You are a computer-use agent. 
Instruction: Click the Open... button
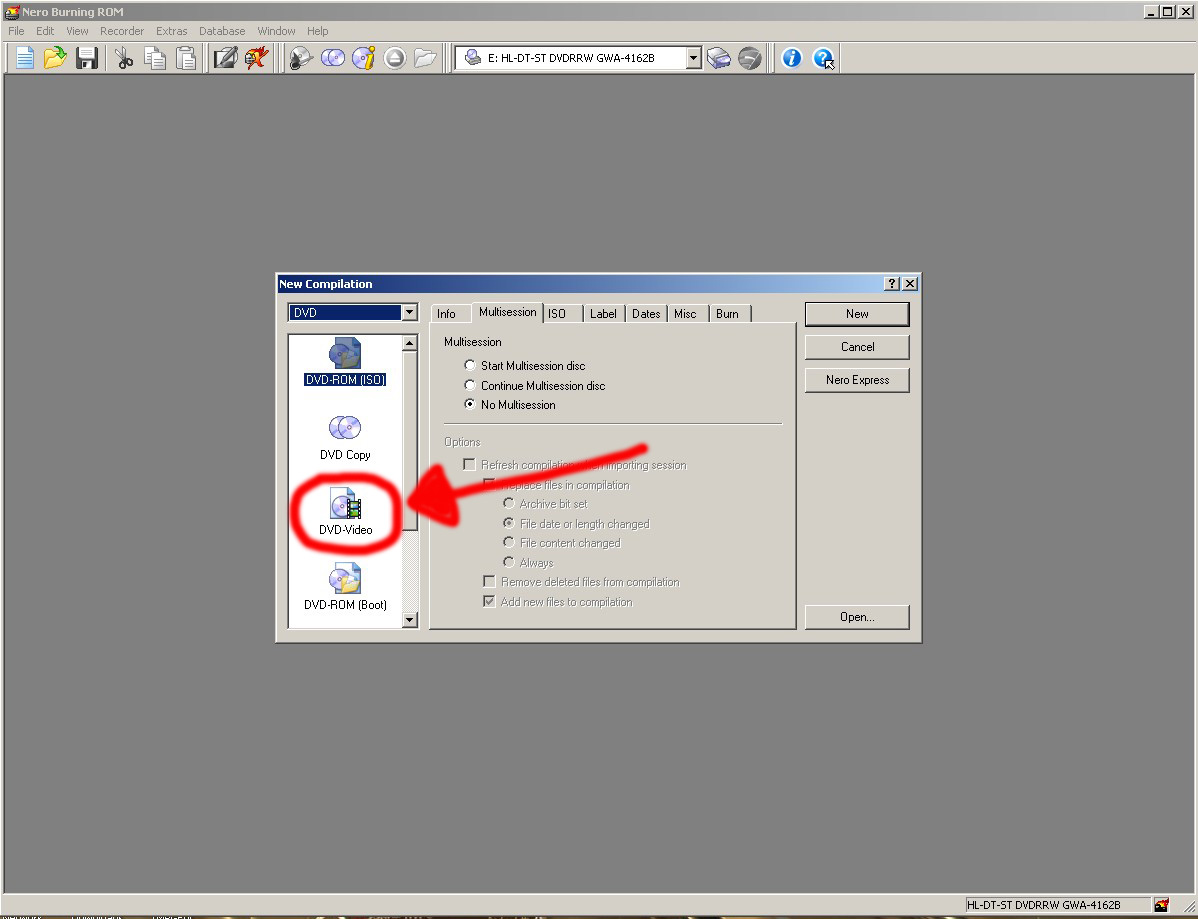tap(857, 617)
